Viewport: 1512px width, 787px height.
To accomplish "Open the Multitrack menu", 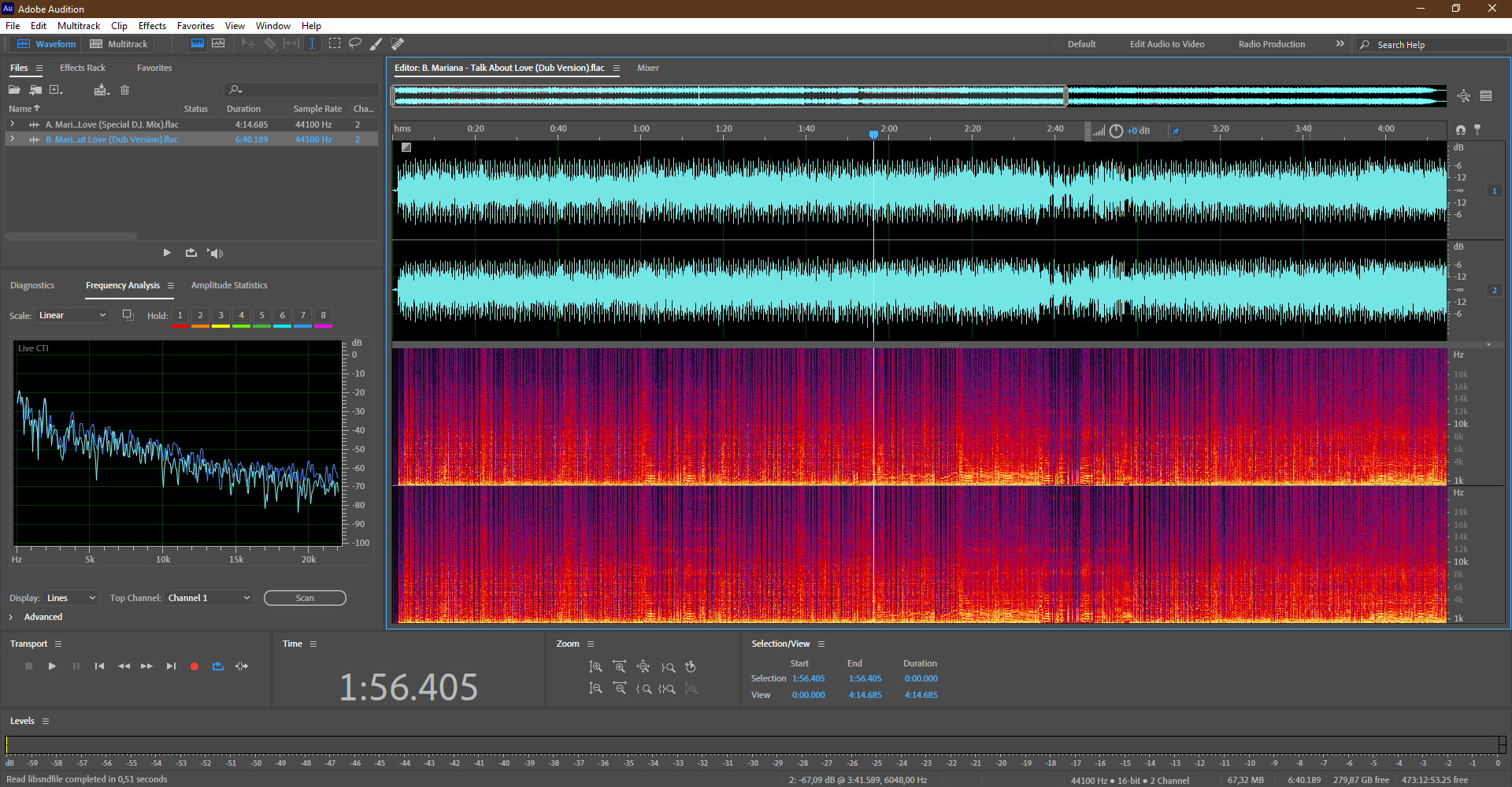I will coord(79,26).
